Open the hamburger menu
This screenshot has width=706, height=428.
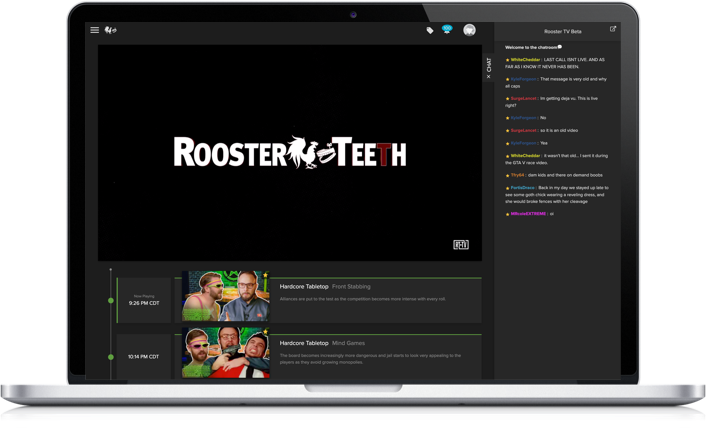click(x=95, y=30)
